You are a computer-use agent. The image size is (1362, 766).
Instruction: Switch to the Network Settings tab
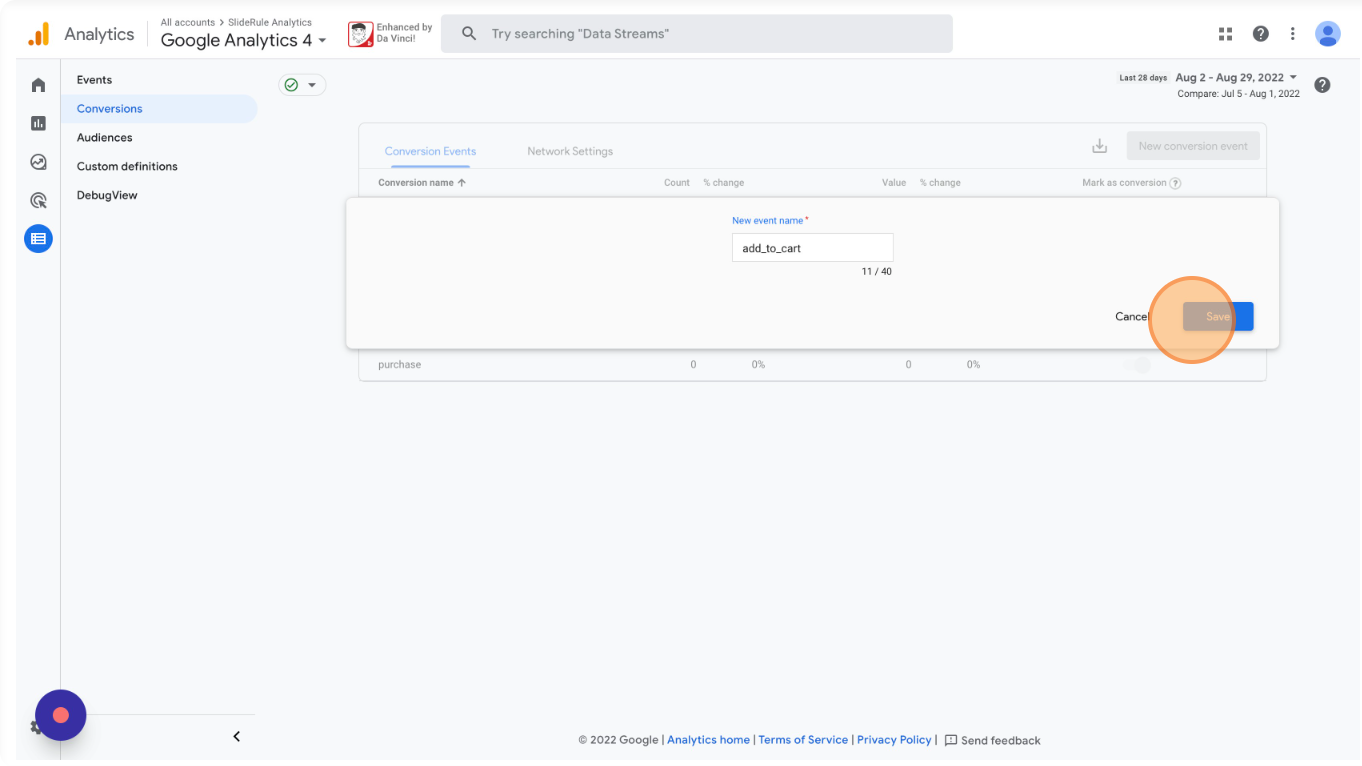[x=570, y=151]
